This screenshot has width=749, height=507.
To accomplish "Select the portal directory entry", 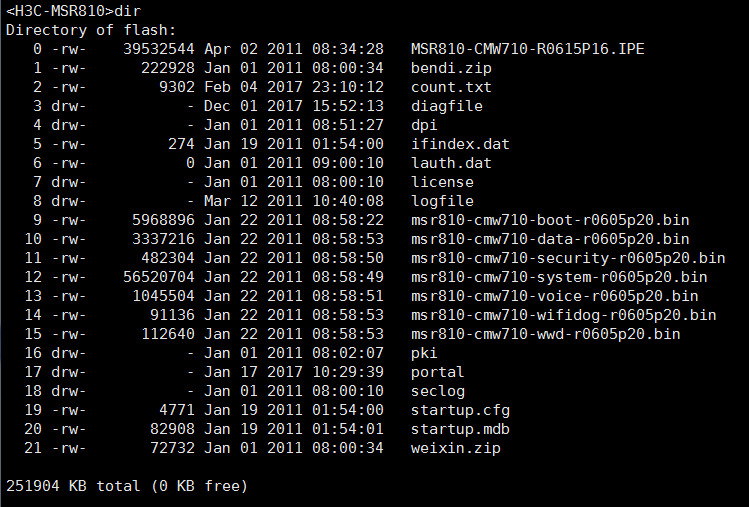I will (x=438, y=372).
